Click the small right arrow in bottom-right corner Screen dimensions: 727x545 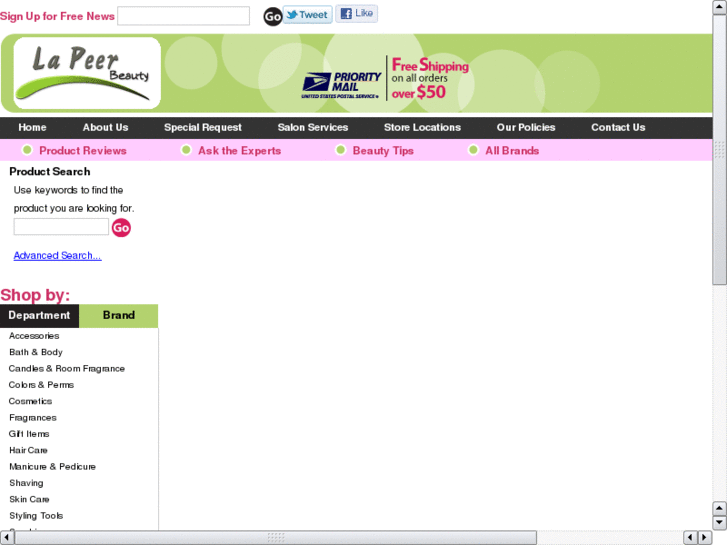click(x=705, y=538)
